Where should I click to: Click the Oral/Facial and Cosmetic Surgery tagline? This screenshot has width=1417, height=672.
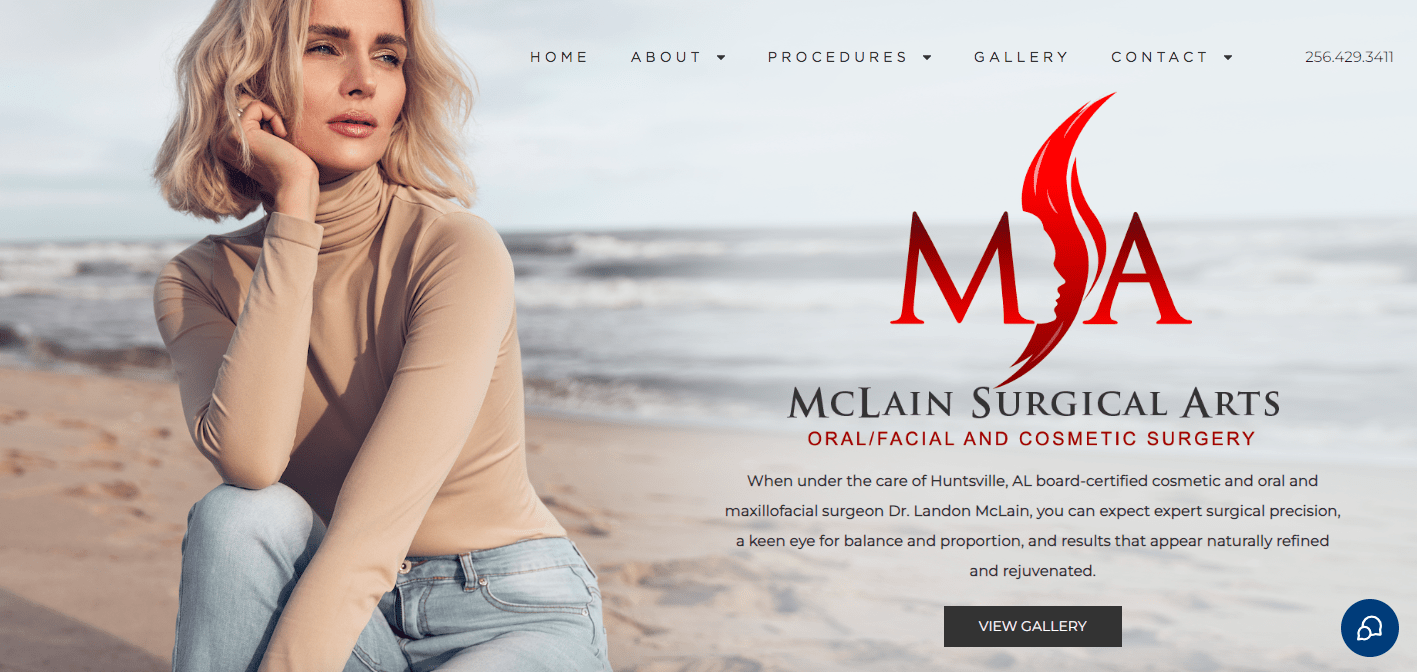1031,438
